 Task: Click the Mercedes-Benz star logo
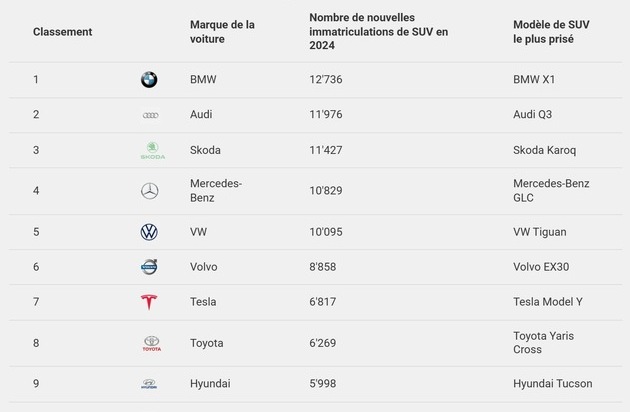[x=149, y=191]
